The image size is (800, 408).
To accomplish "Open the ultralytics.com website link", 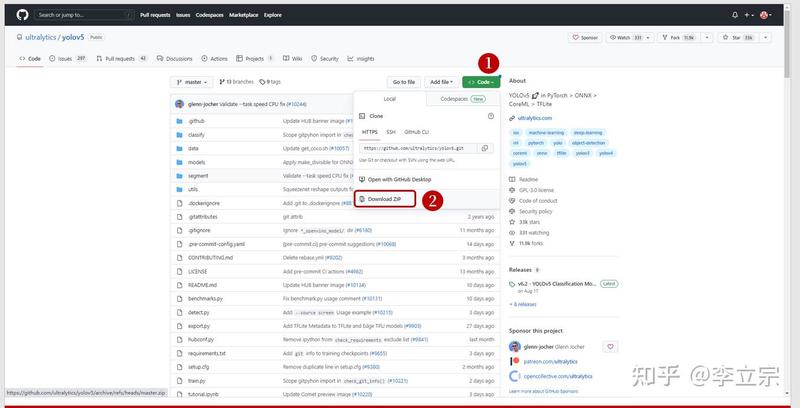I will tap(535, 118).
